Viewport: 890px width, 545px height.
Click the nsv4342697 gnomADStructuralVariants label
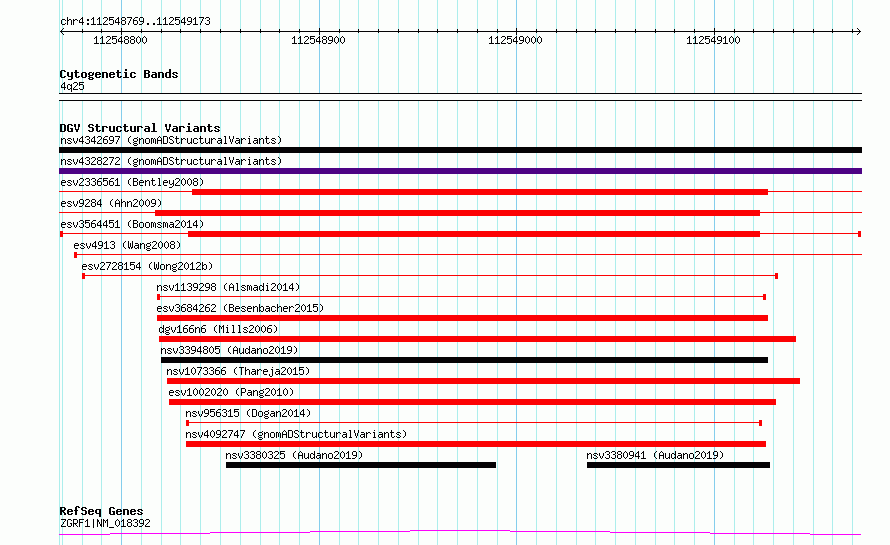[171, 140]
